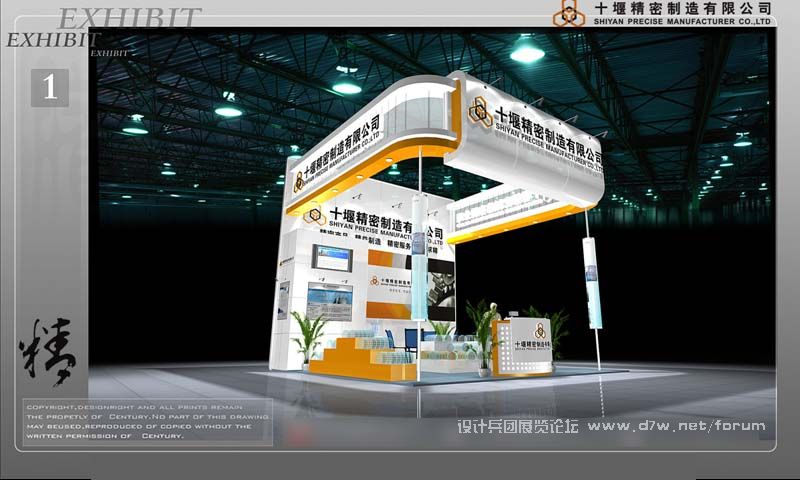Click the 设计兵团展览论坛 text

[x=518, y=426]
